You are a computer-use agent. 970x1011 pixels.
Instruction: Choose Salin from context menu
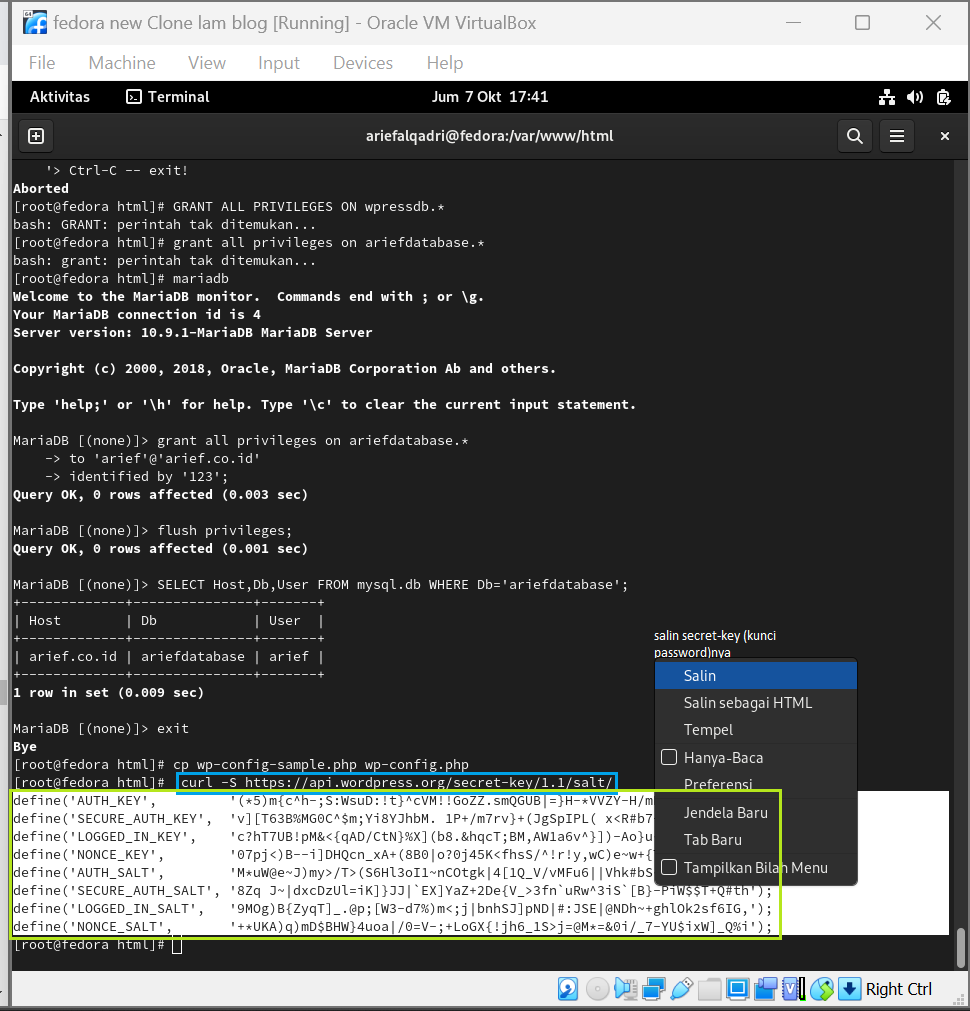pyautogui.click(x=755, y=675)
